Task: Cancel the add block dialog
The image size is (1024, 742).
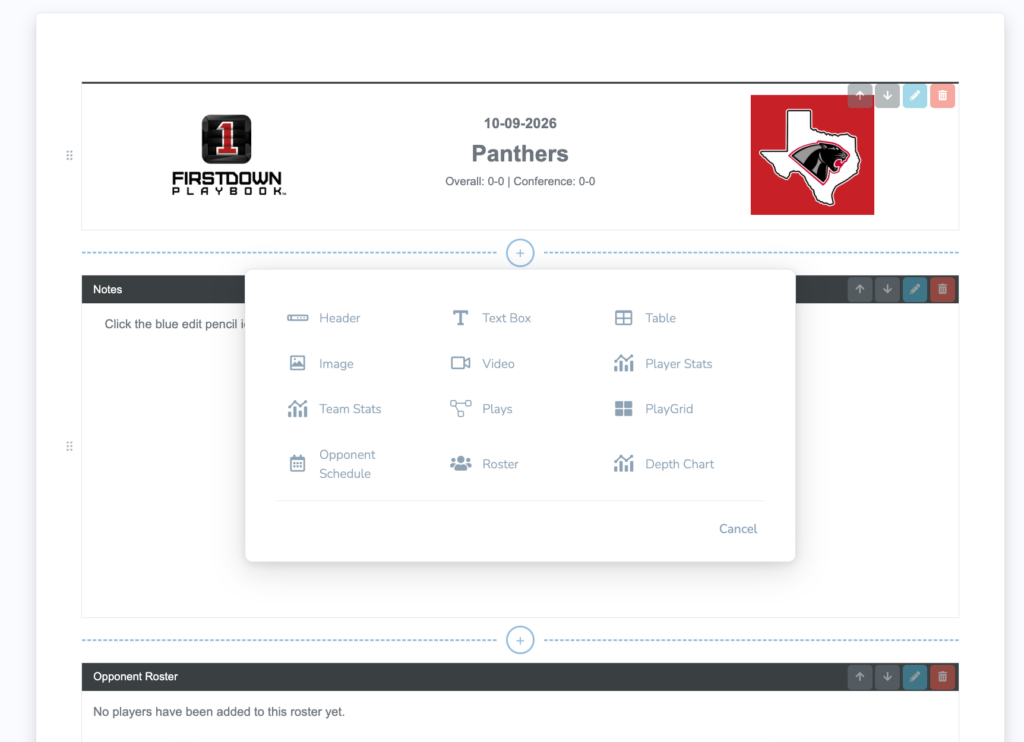Action: [738, 529]
